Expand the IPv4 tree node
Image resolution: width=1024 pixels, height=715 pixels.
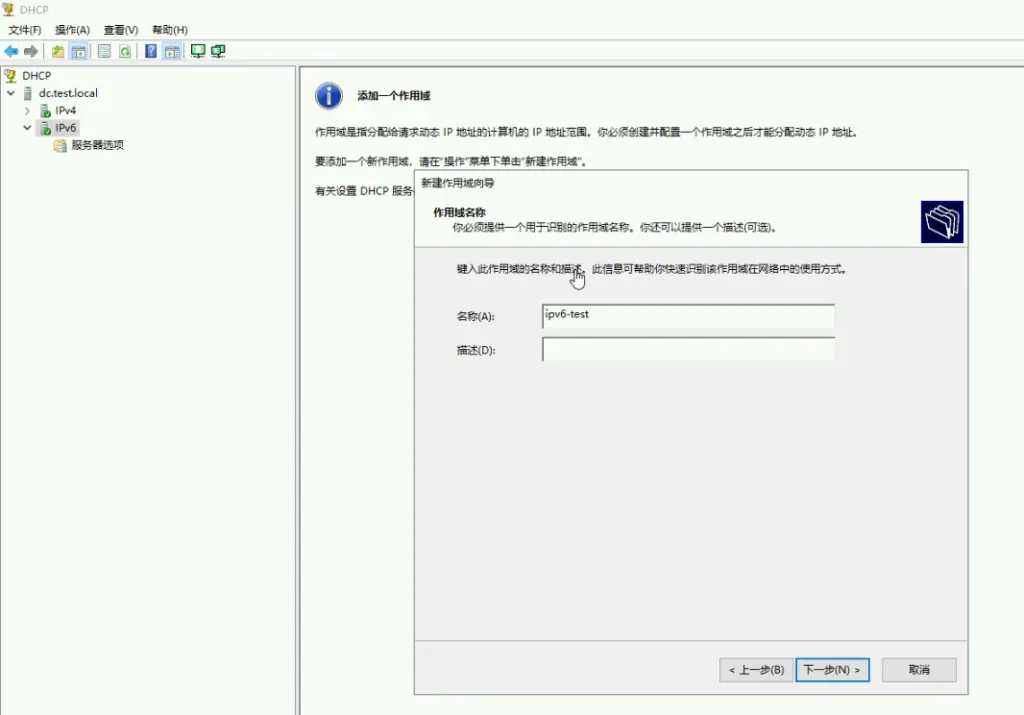pyautogui.click(x=28, y=110)
